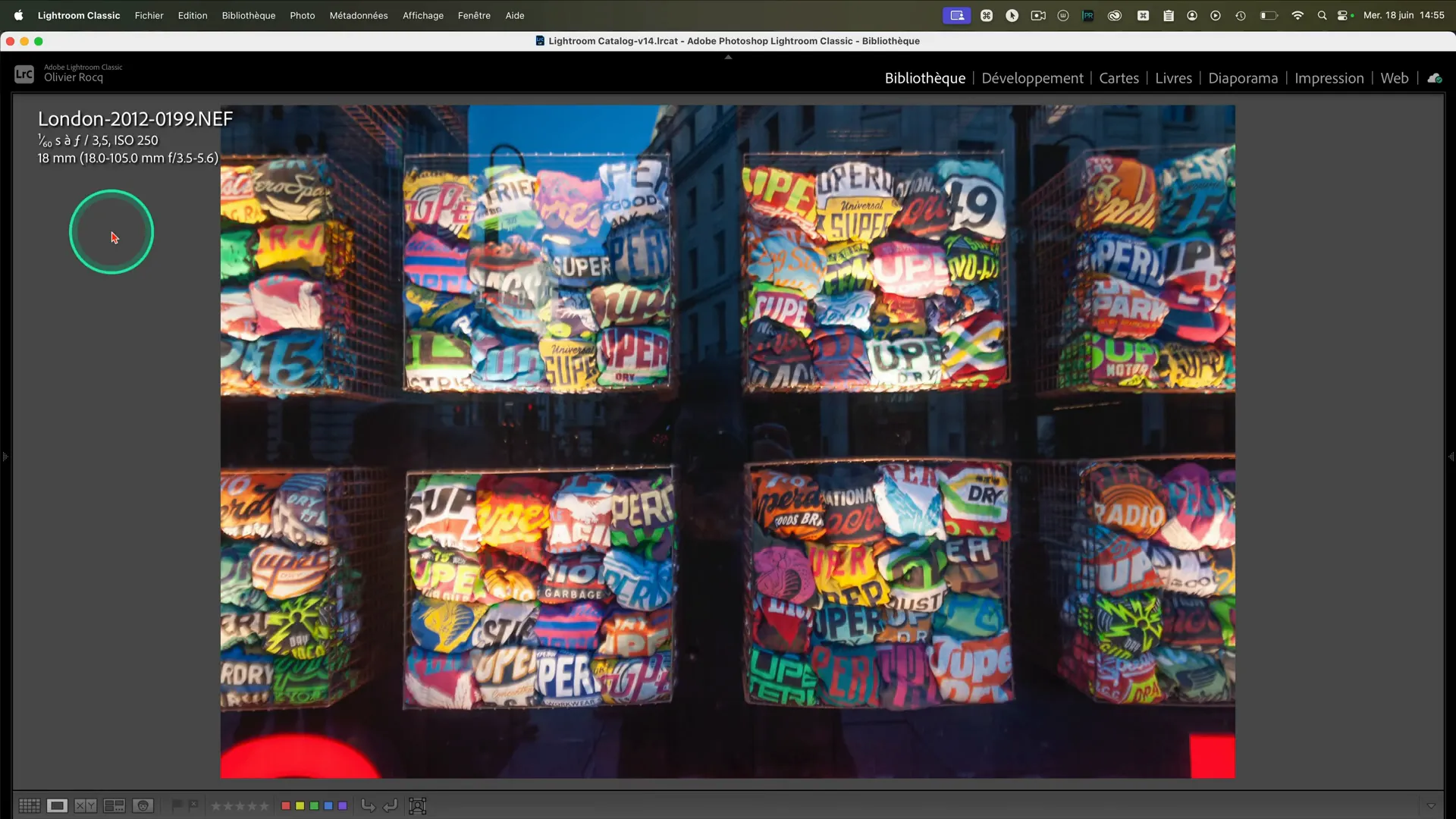Click the T-shirt display photo to zoom
This screenshot has height=819, width=1456.
pyautogui.click(x=727, y=441)
